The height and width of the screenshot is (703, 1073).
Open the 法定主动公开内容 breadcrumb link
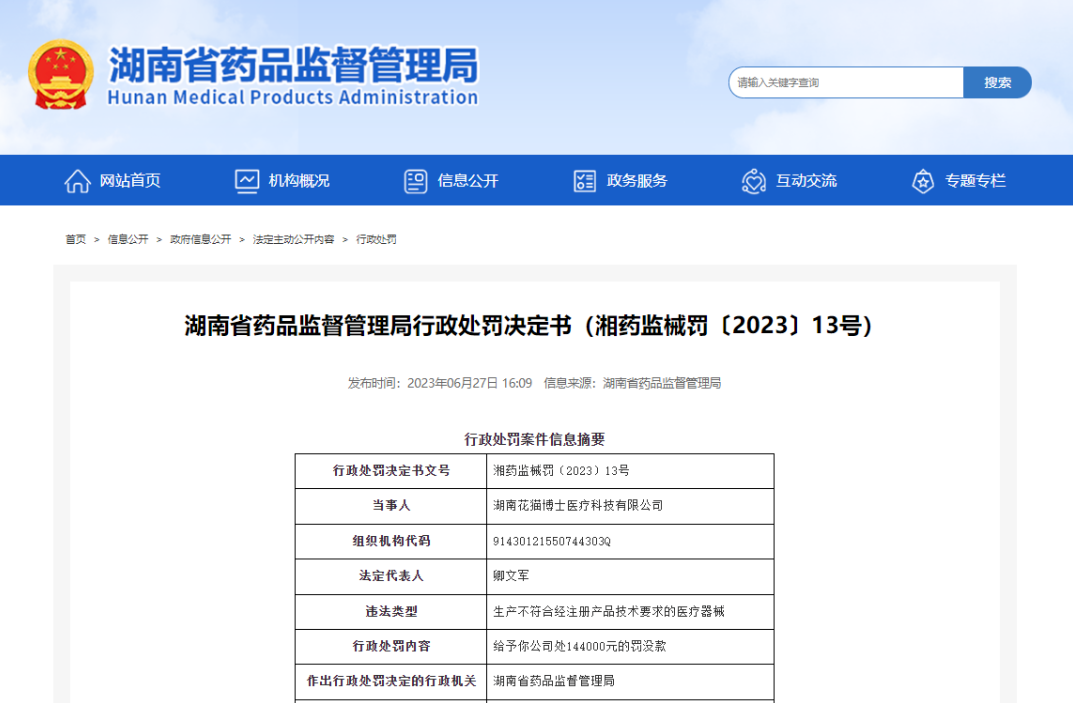[294, 240]
